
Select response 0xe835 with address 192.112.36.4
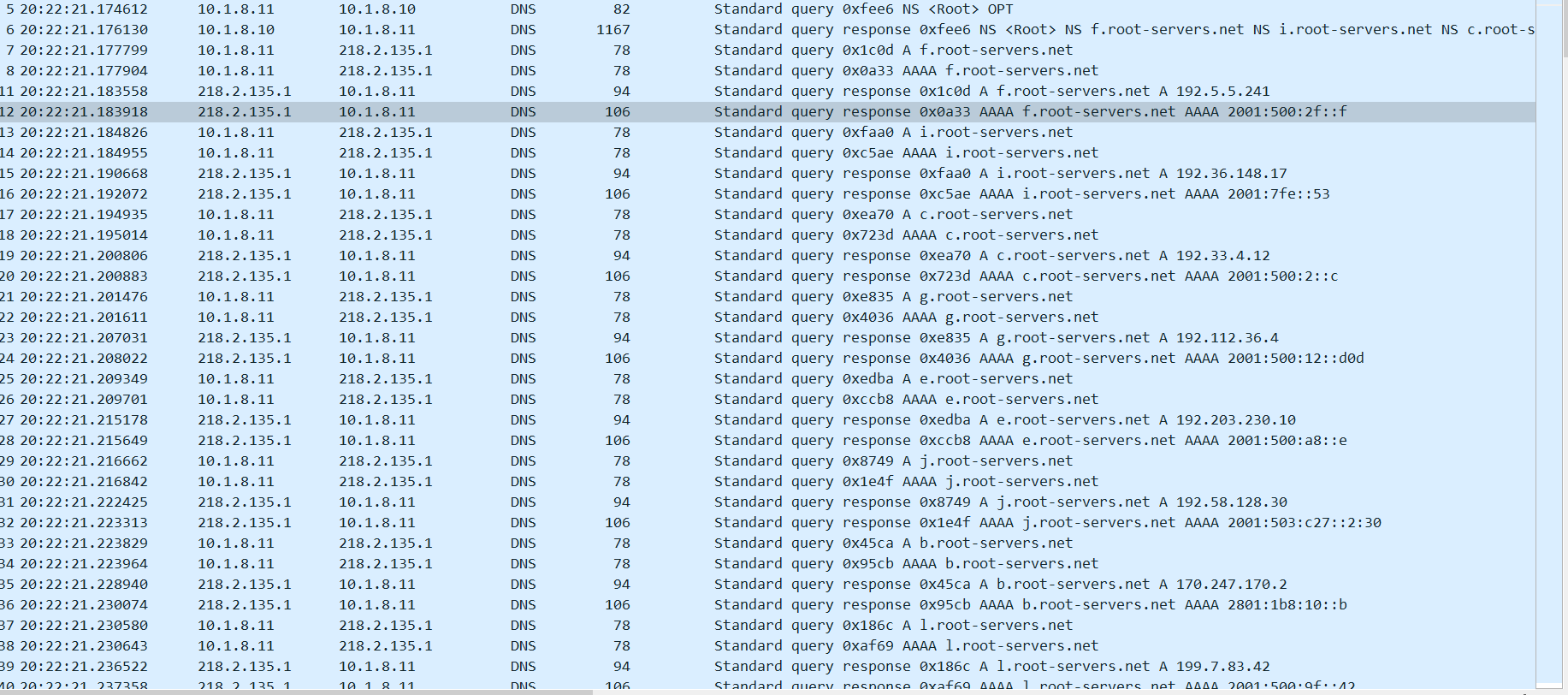point(767,338)
